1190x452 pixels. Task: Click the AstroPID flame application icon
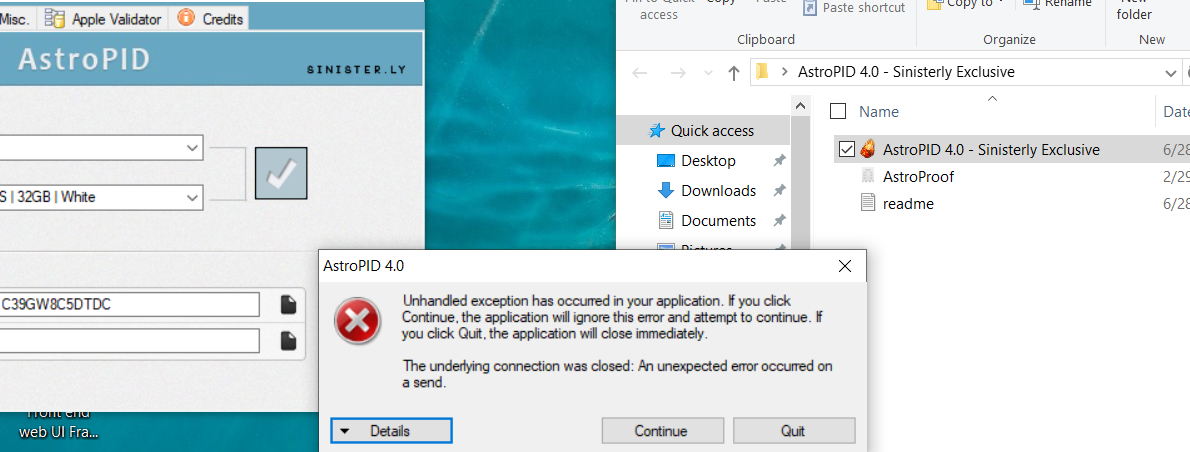click(x=869, y=149)
